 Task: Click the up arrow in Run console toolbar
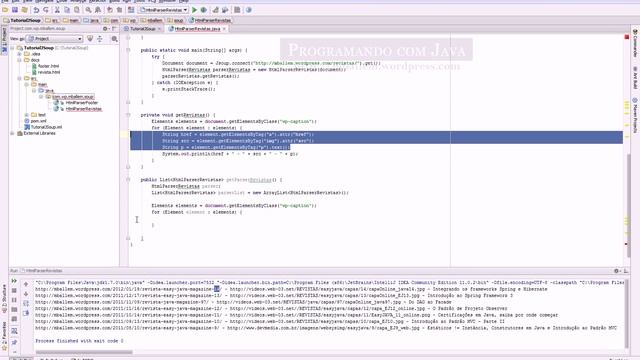click(26, 284)
